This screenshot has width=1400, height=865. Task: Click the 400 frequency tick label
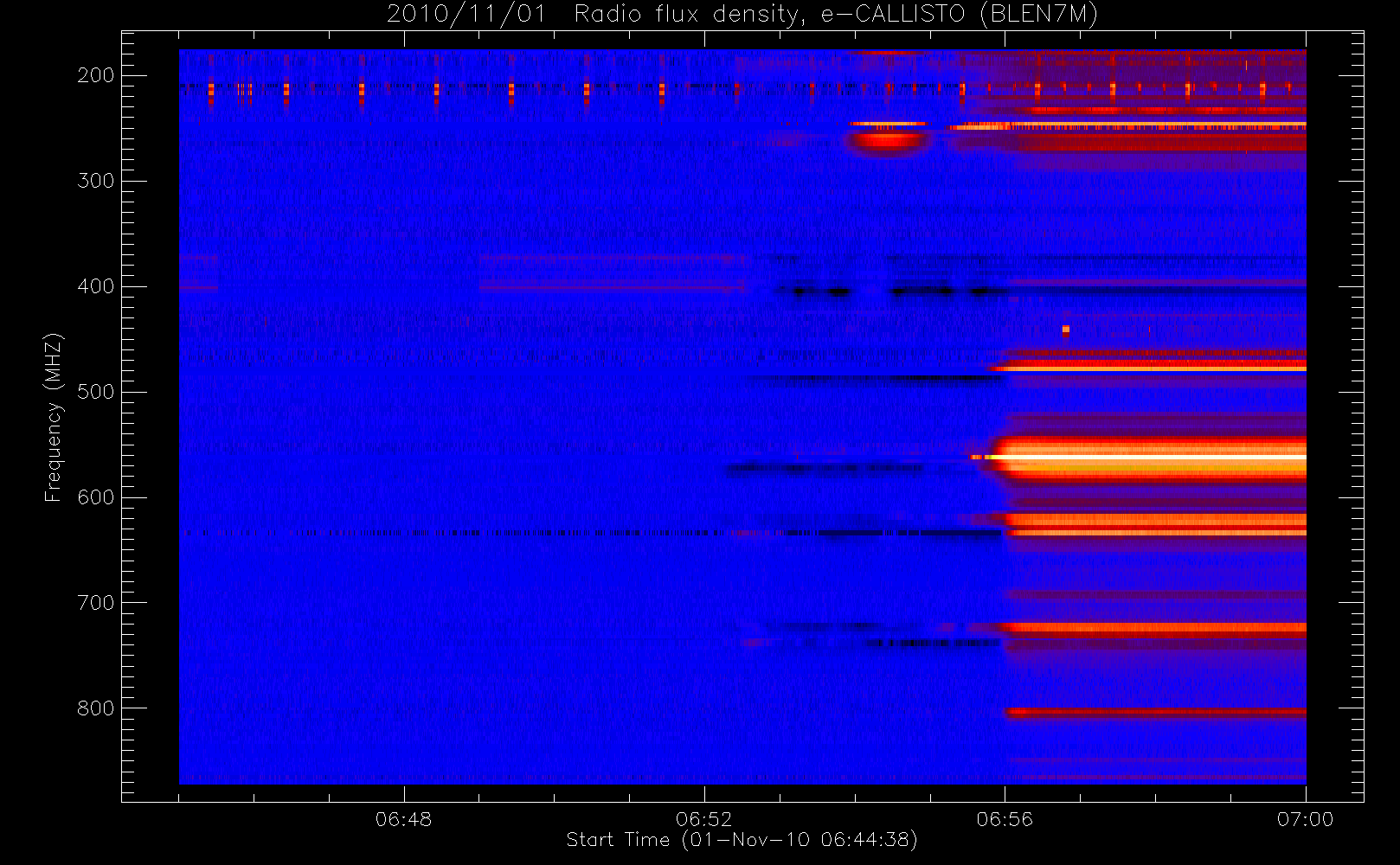(95, 286)
